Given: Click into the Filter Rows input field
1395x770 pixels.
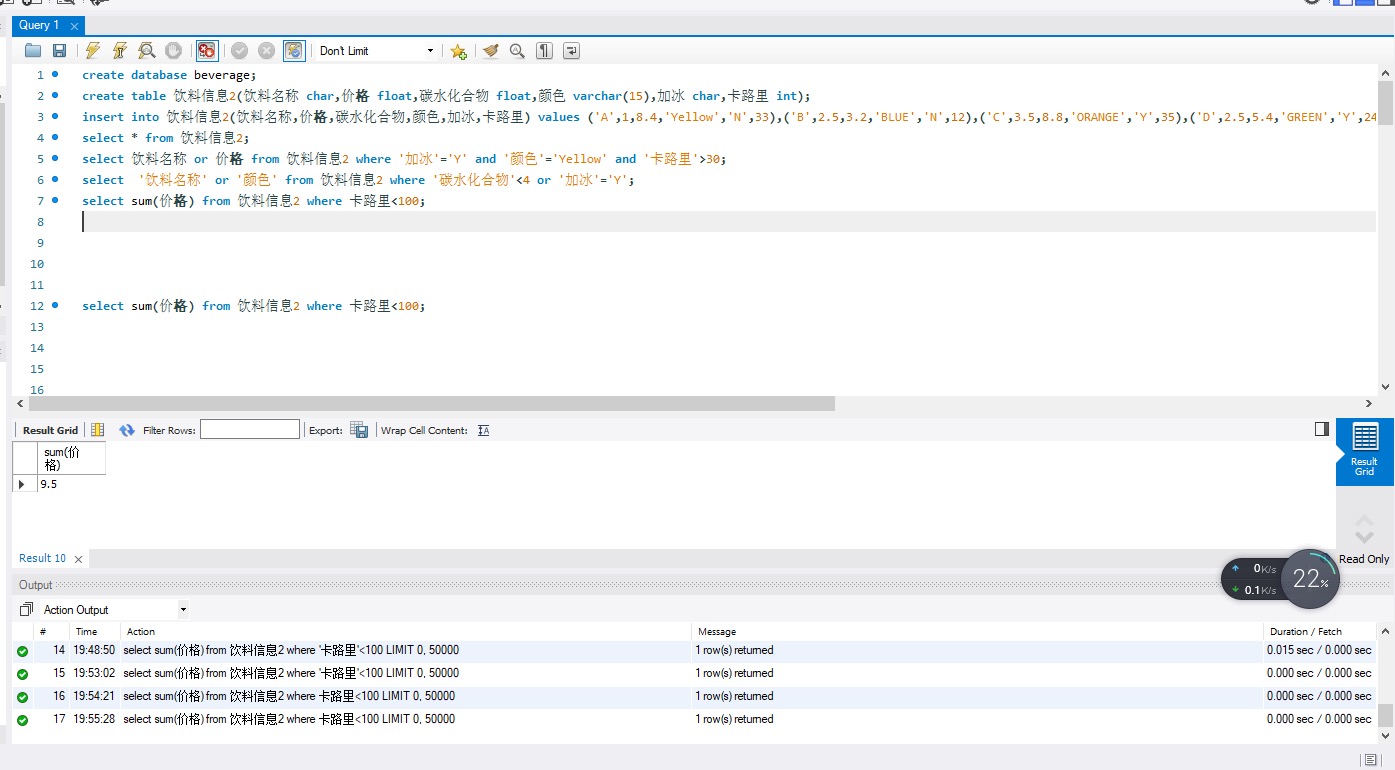Looking at the screenshot, I should (x=250, y=430).
